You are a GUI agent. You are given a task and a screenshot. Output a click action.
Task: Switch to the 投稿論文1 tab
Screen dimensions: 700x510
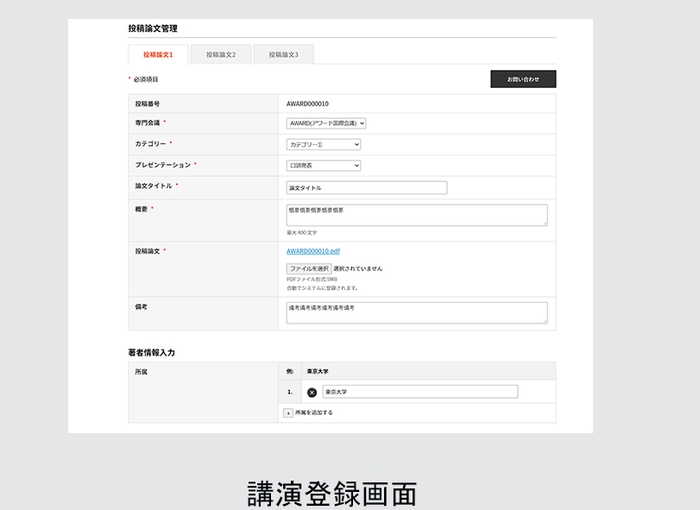[158, 55]
